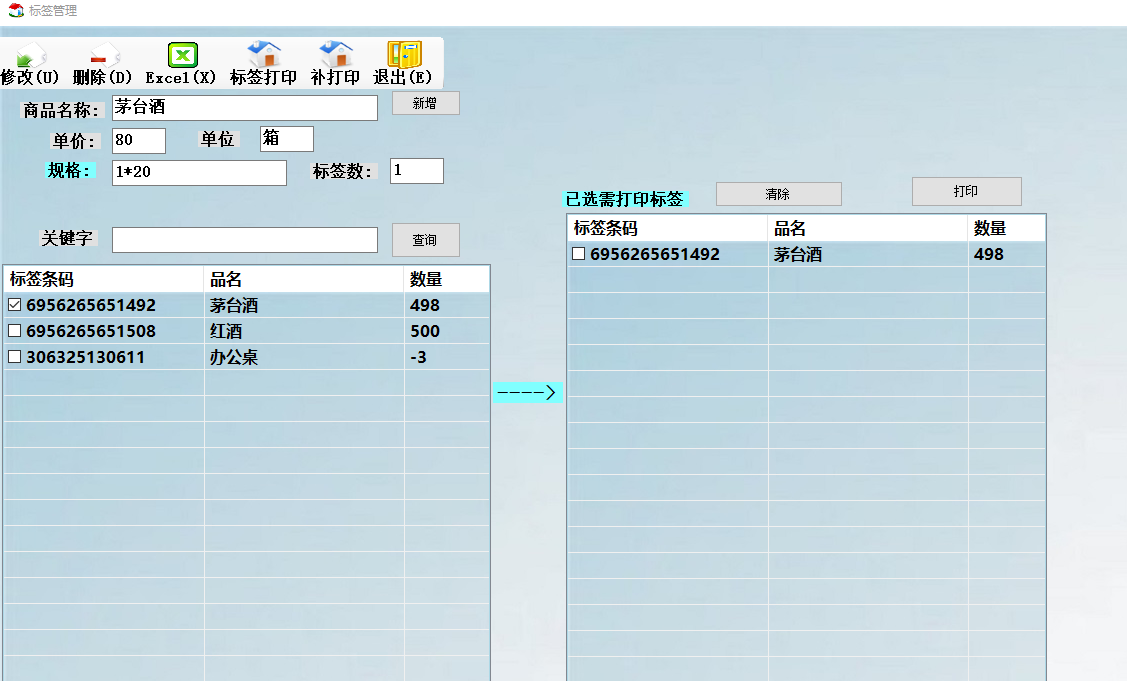Click the 新增 add button
The image size is (1127, 681).
[x=426, y=104]
